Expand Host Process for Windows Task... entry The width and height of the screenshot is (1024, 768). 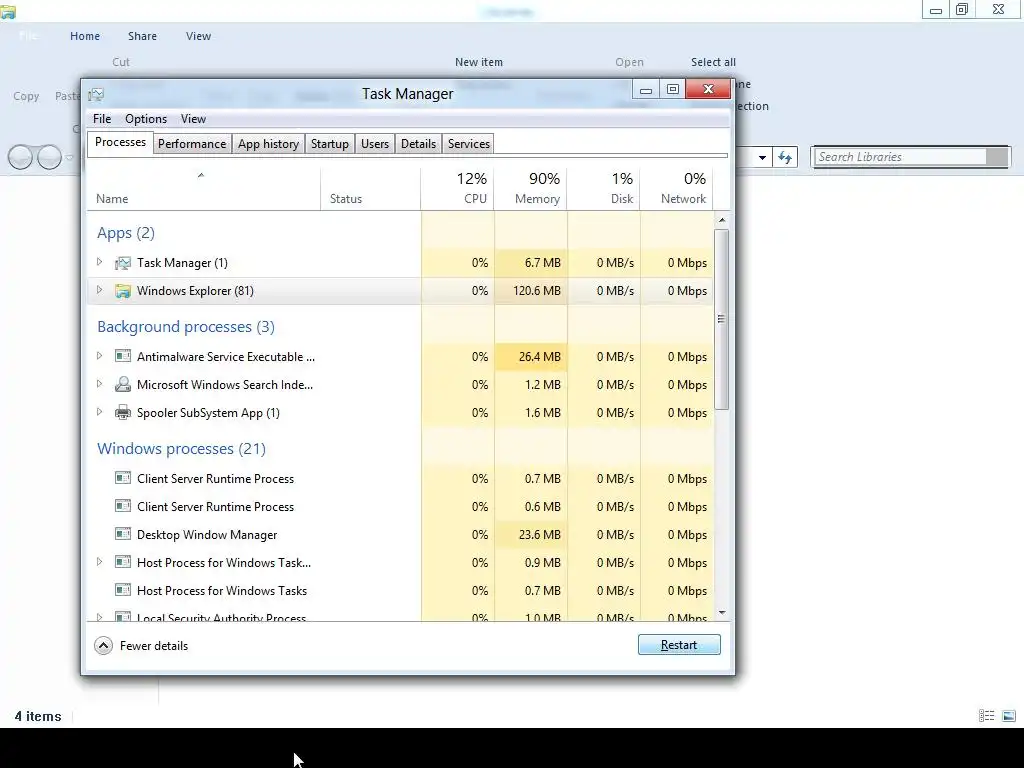[99, 562]
